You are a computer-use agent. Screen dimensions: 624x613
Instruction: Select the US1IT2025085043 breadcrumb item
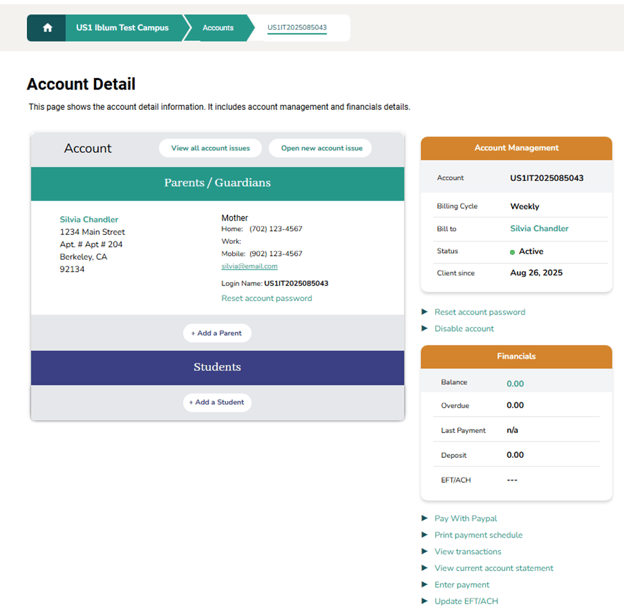click(297, 28)
